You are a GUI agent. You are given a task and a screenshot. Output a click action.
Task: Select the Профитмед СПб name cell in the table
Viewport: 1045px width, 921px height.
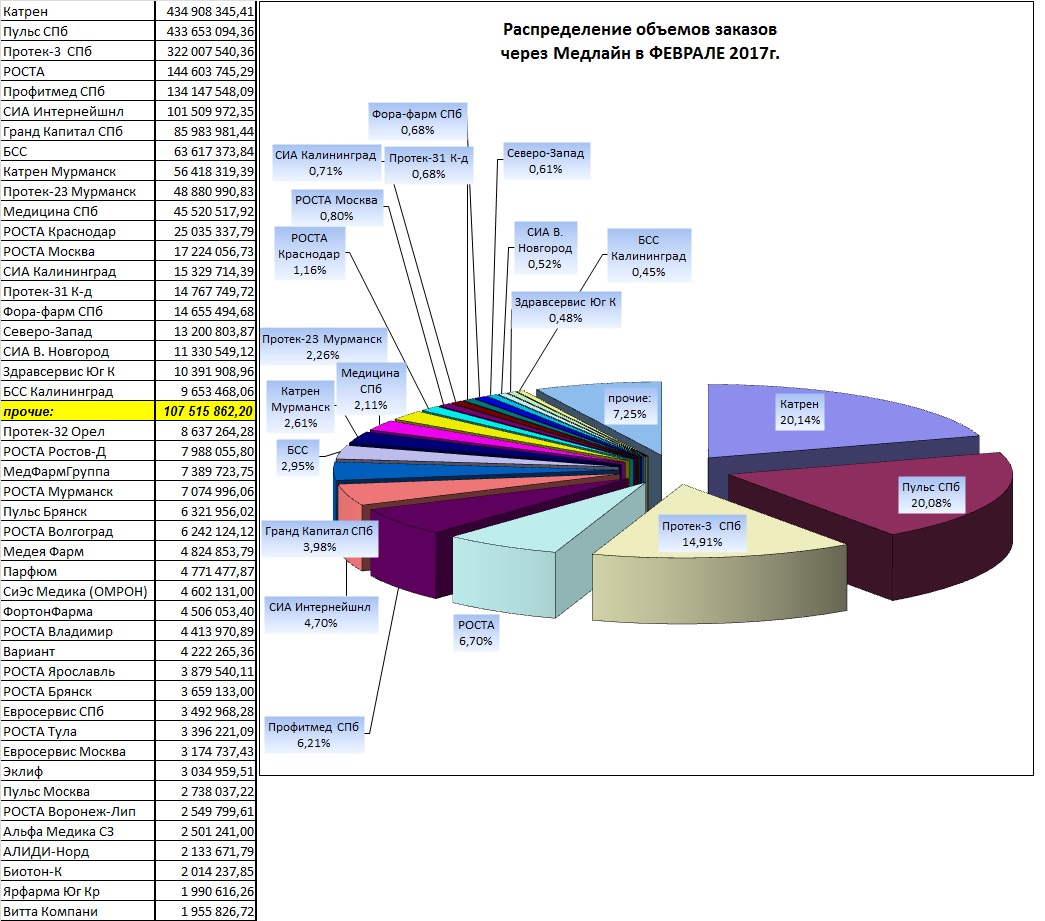[77, 91]
